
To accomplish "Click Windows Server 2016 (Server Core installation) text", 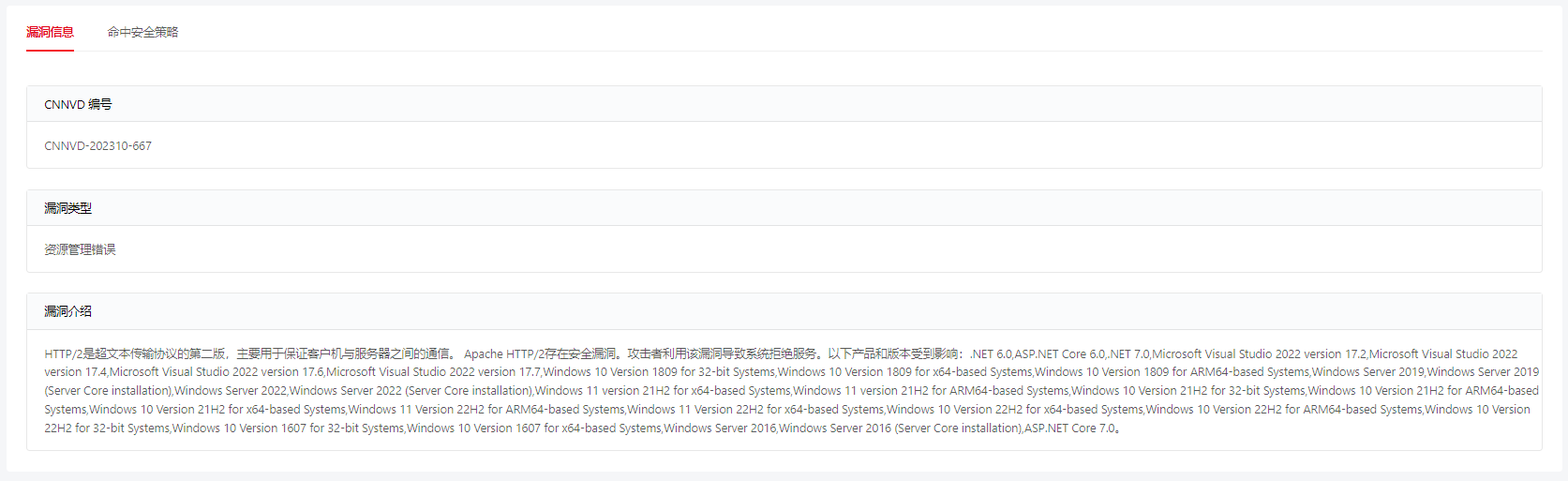I will pos(900,428).
